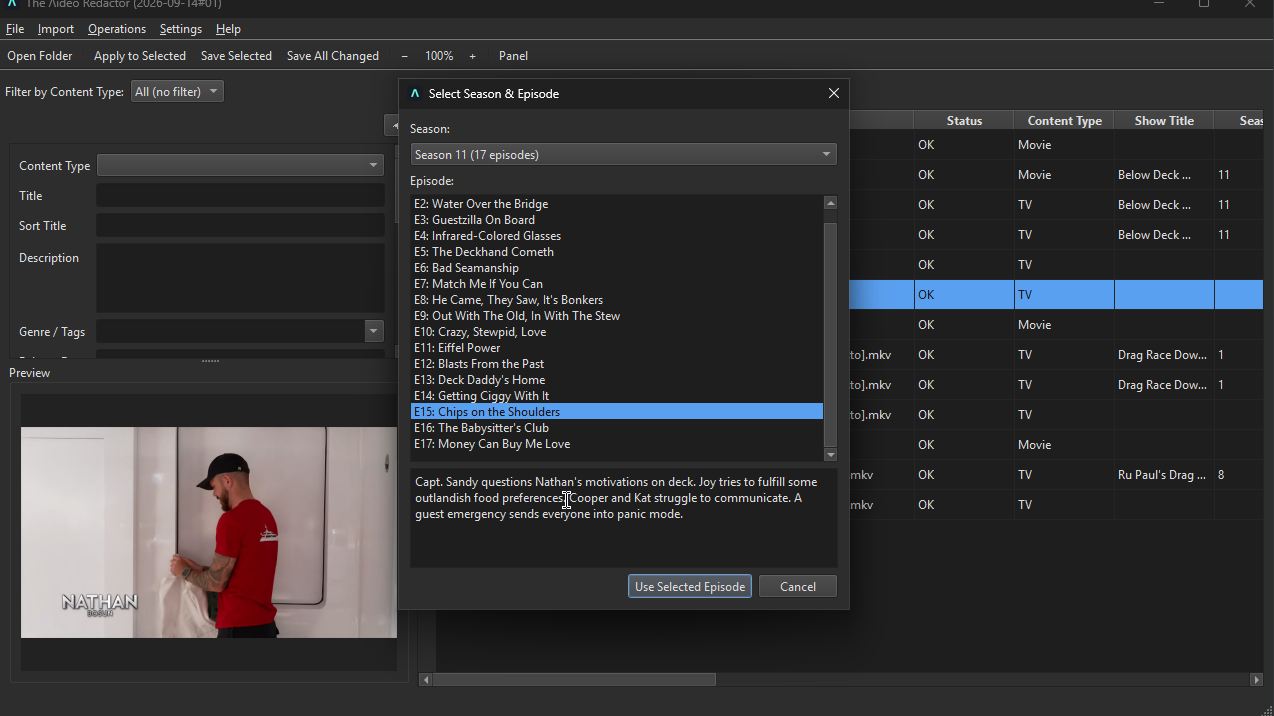Cancel the episode selection dialog

point(798,587)
